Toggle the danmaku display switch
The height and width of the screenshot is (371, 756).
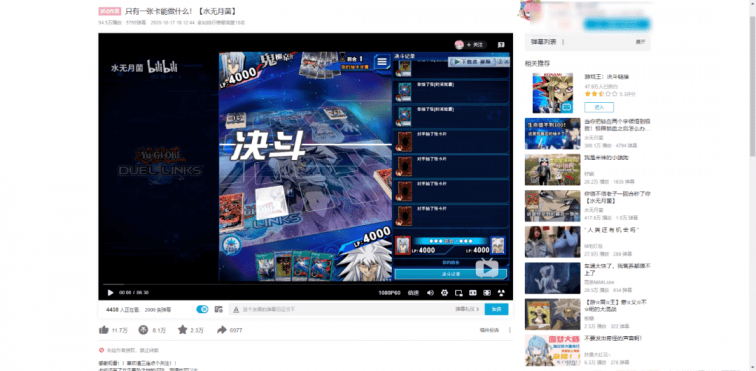(x=202, y=309)
